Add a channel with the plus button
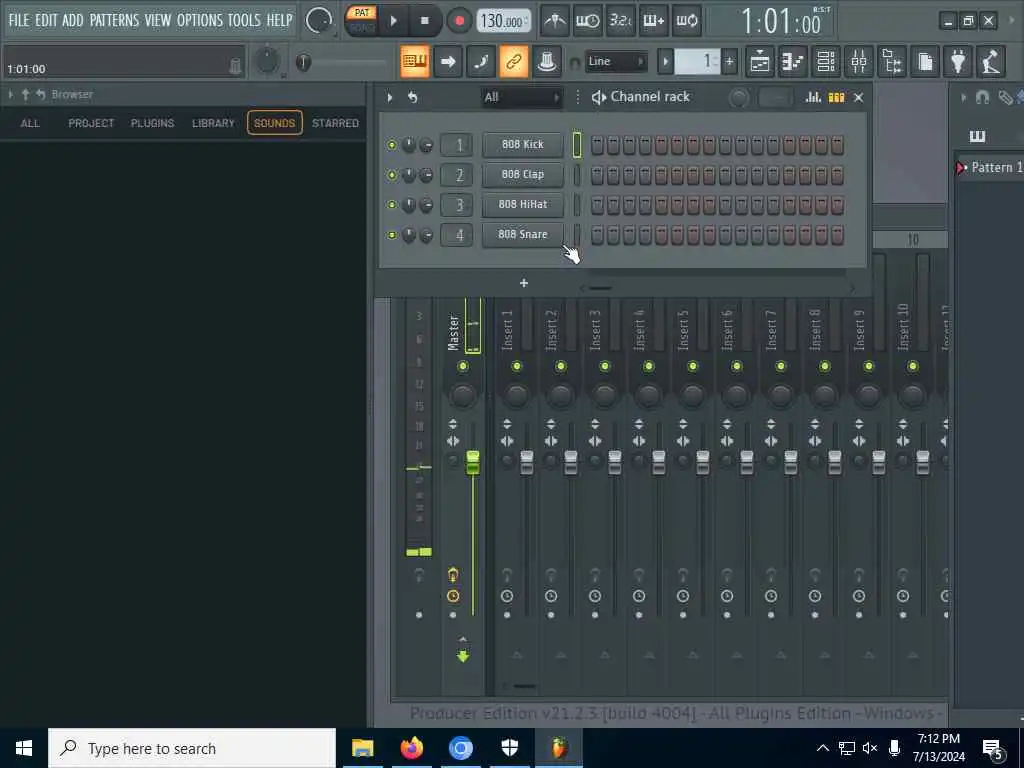 pyautogui.click(x=524, y=283)
